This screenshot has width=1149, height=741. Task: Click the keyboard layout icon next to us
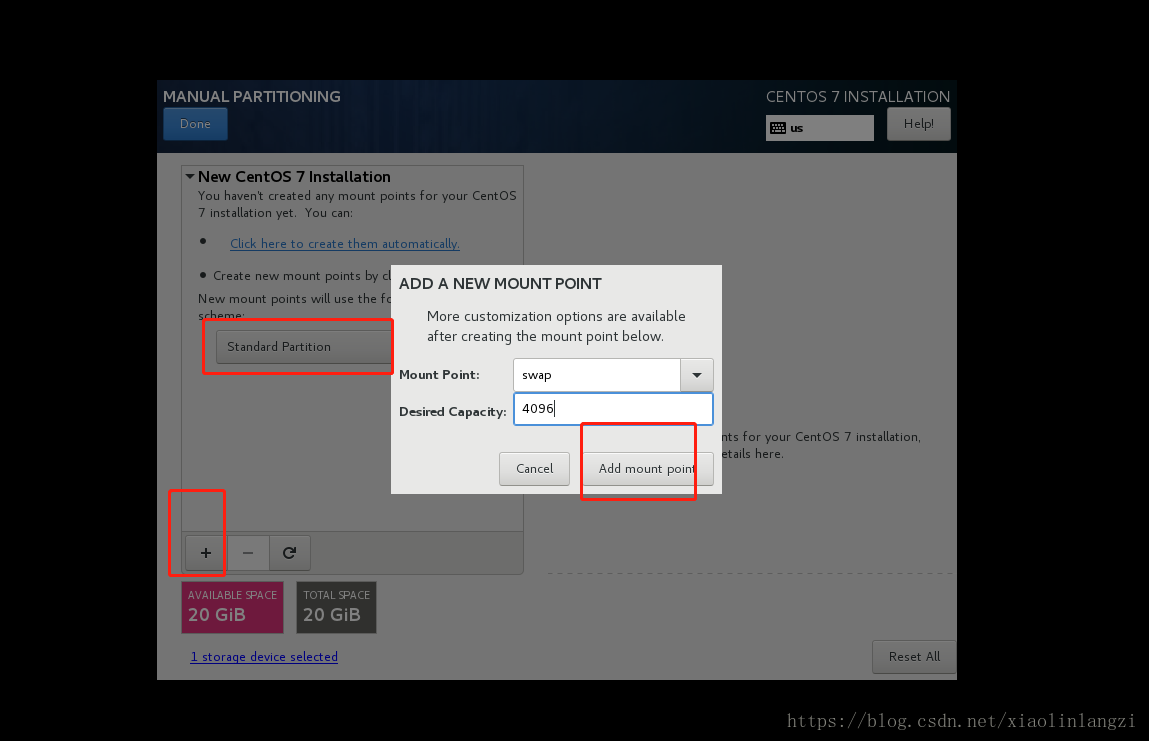pyautogui.click(x=778, y=128)
